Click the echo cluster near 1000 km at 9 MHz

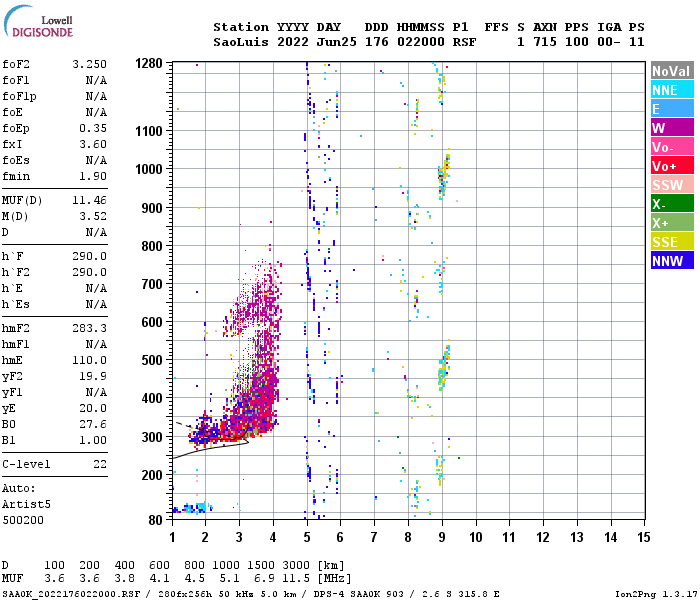point(444,176)
